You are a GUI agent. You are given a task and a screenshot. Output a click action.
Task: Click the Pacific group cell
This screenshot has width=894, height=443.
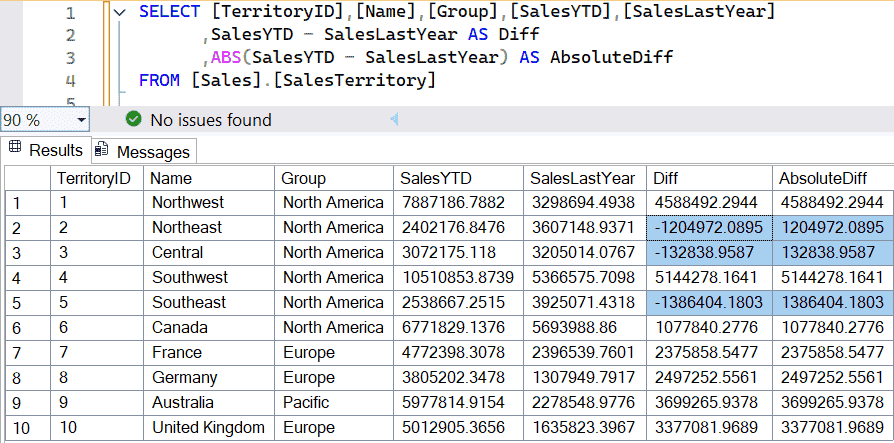[334, 403]
